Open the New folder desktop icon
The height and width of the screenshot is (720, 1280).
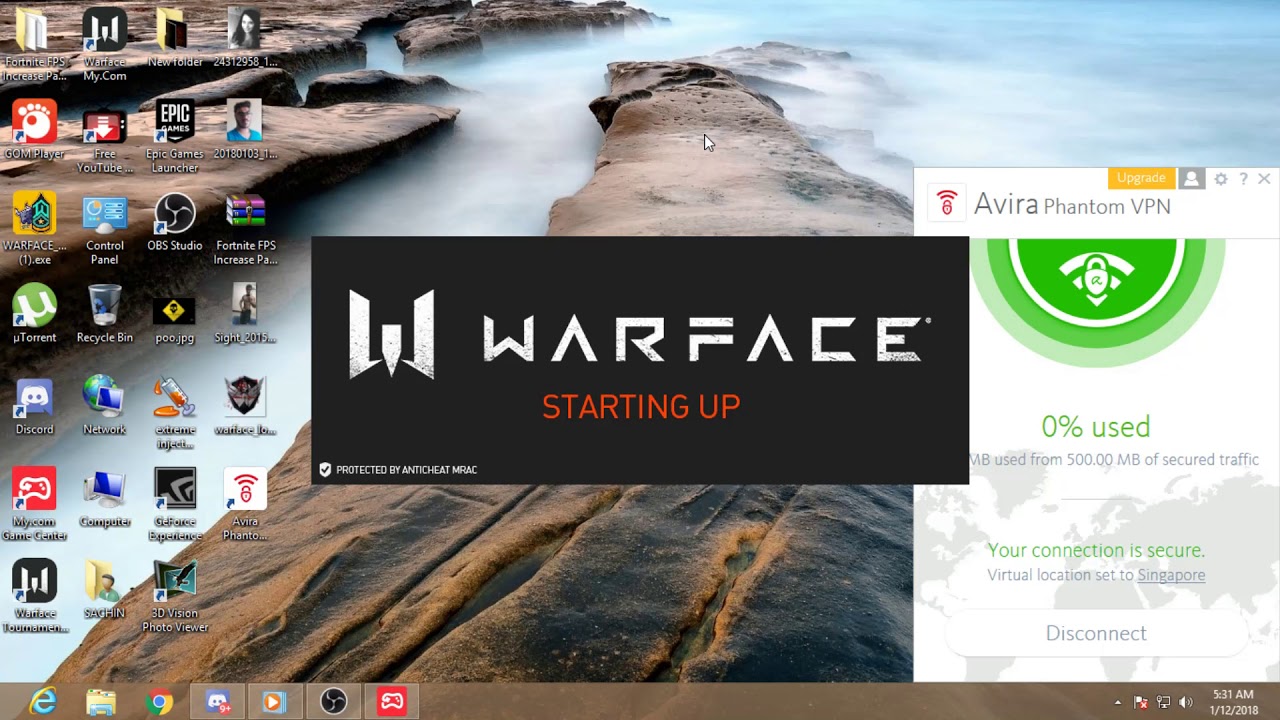click(174, 38)
